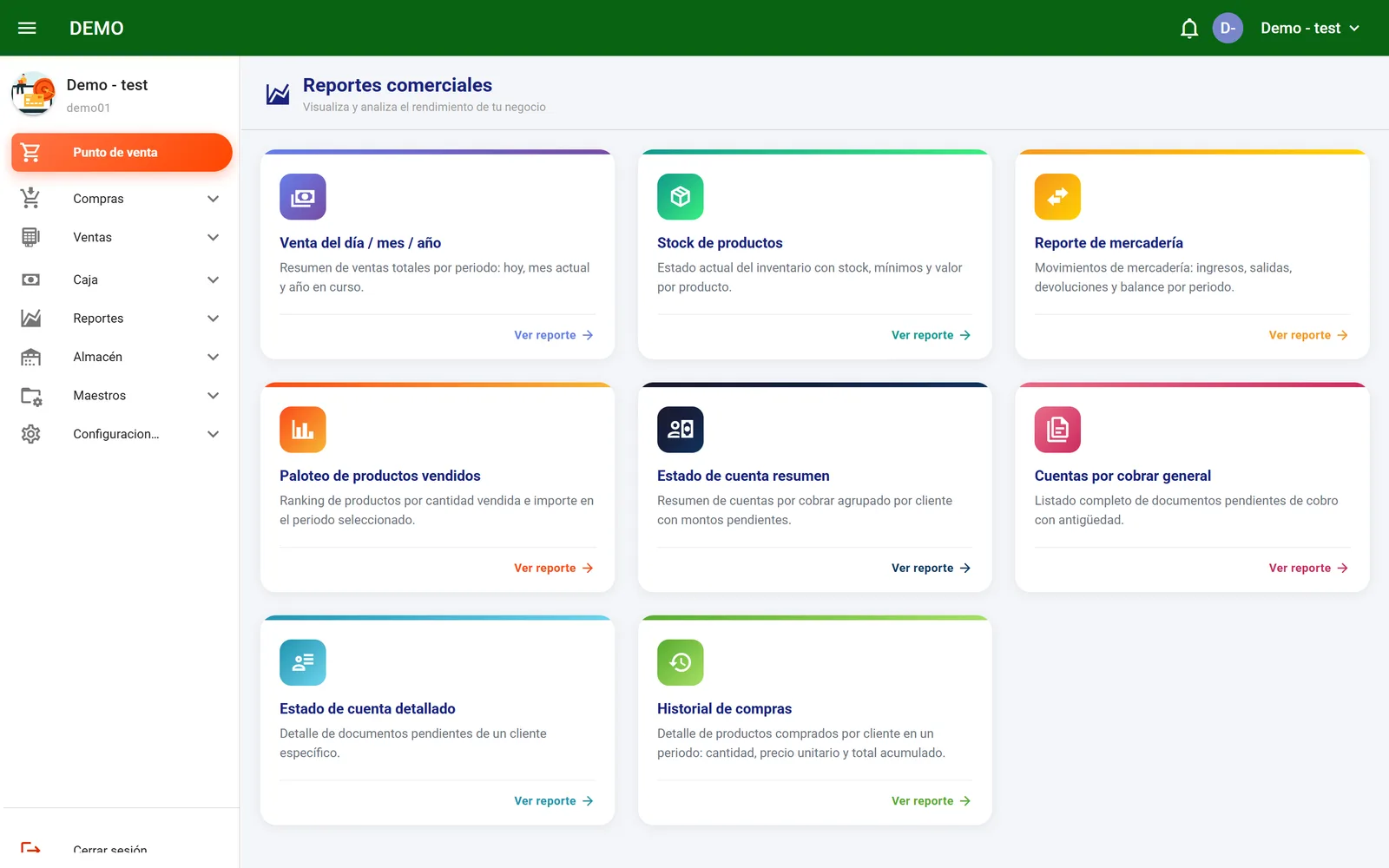Click the Estado de cuenta detallado icon
This screenshot has height=868, width=1389.
[x=303, y=662]
